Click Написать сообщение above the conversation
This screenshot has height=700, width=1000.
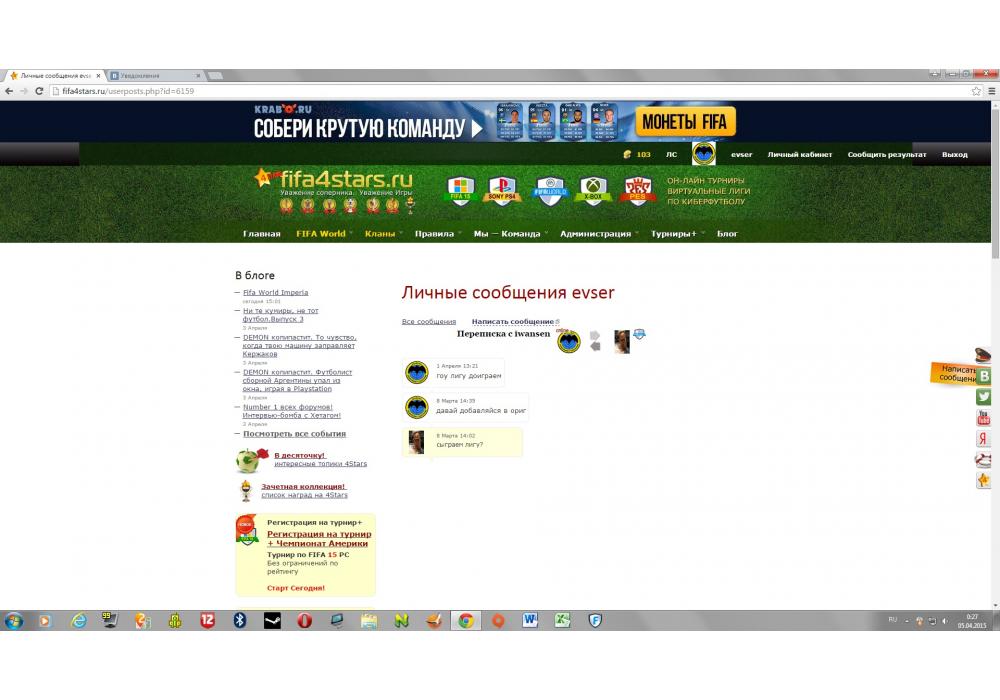(x=513, y=321)
